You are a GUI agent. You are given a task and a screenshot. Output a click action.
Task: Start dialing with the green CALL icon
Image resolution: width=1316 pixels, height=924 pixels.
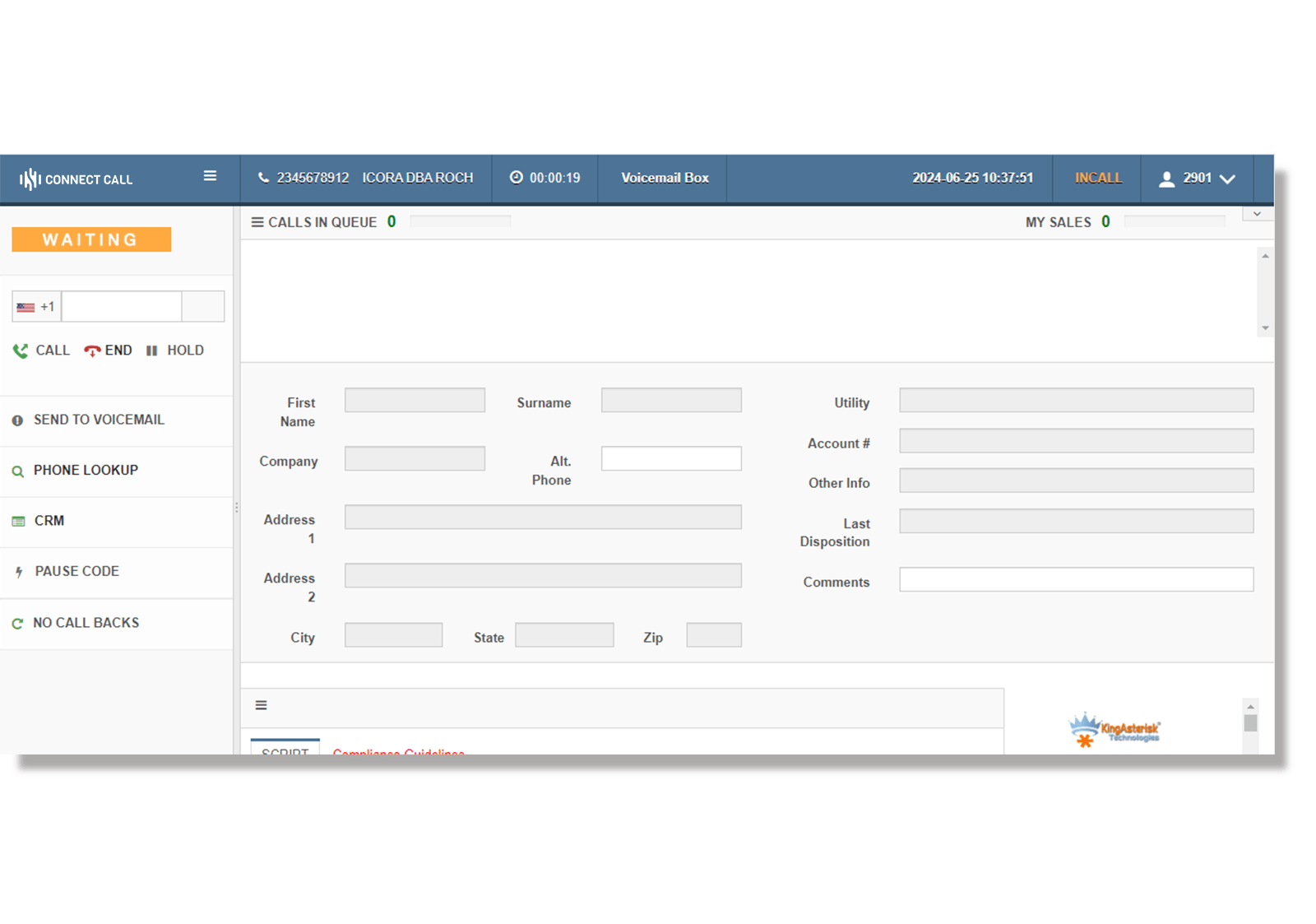(x=21, y=350)
